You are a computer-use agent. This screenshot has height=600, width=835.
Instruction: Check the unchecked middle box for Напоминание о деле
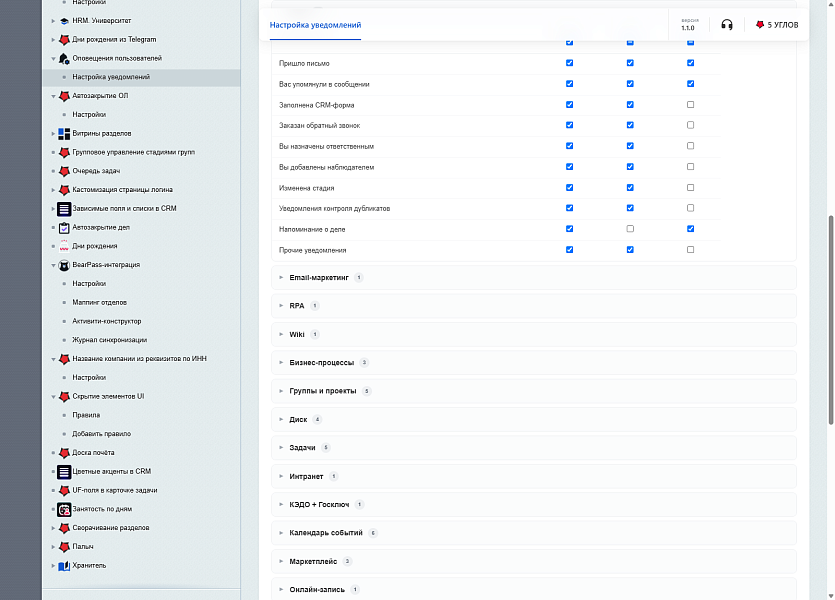(x=630, y=228)
